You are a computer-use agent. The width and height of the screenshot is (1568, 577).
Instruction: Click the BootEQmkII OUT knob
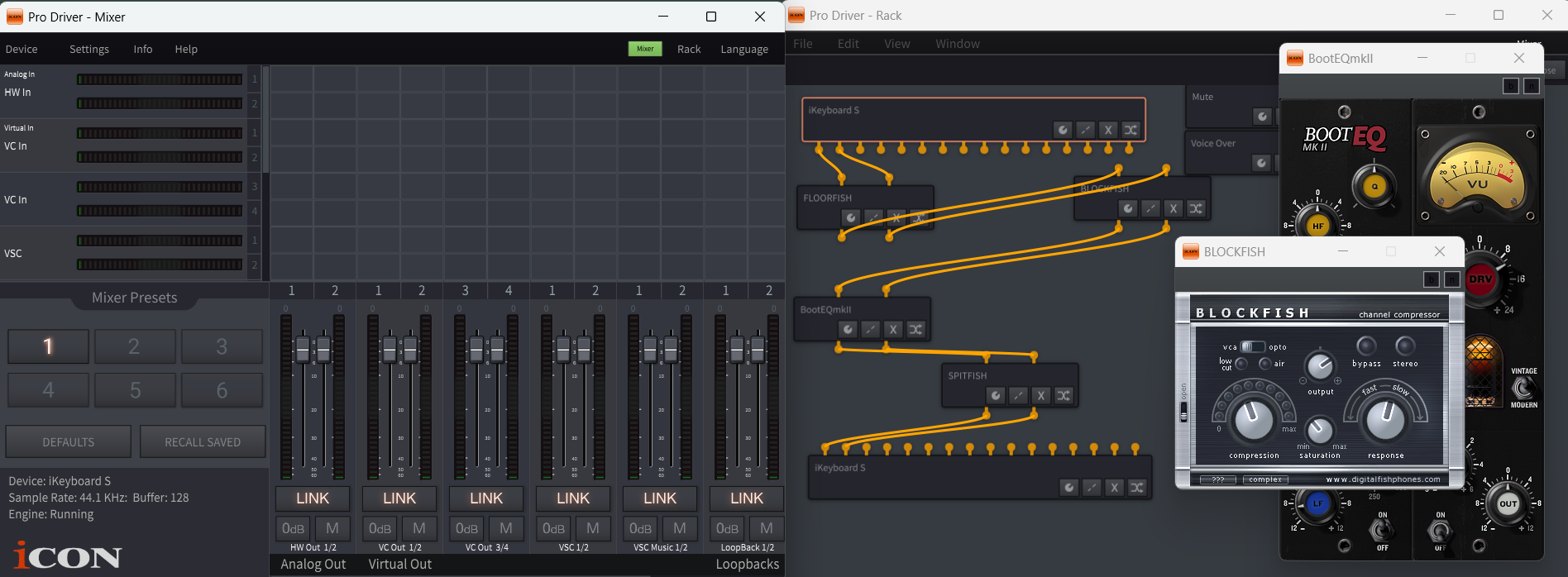pyautogui.click(x=1508, y=503)
